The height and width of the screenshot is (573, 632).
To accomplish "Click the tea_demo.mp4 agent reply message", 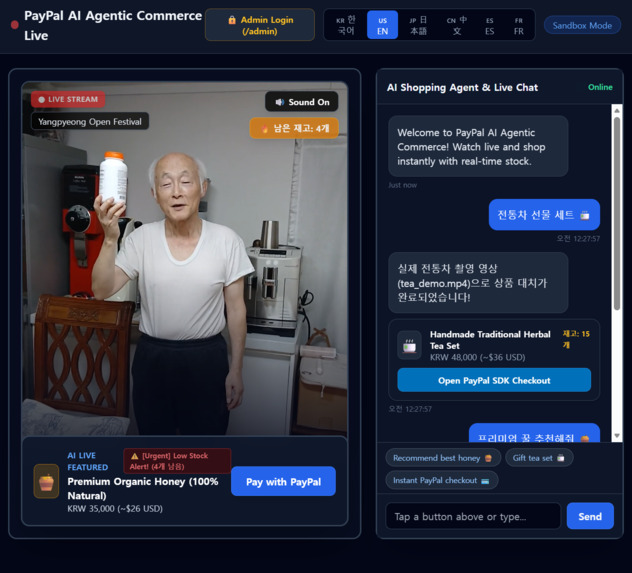I will 478,282.
